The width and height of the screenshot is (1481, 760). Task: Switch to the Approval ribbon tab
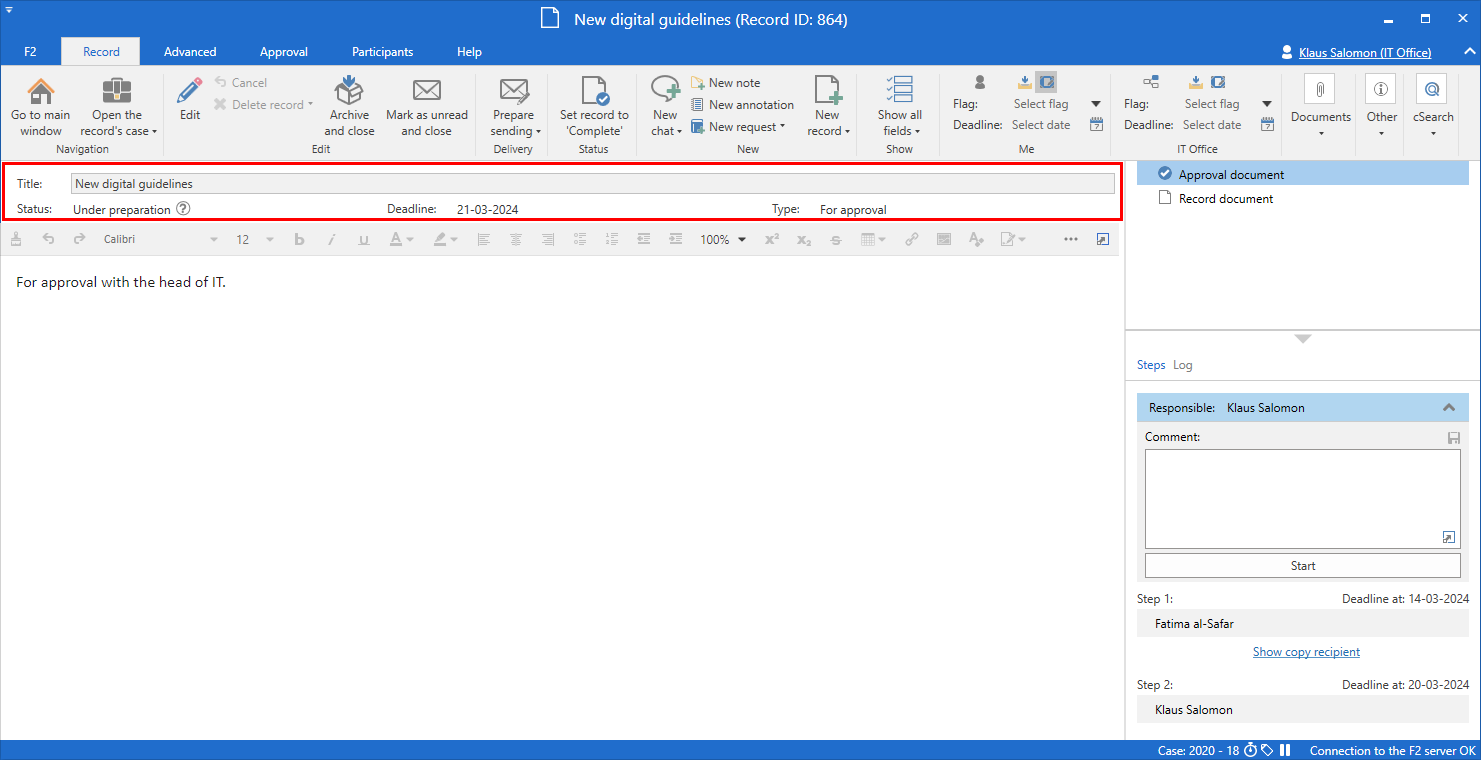(283, 52)
